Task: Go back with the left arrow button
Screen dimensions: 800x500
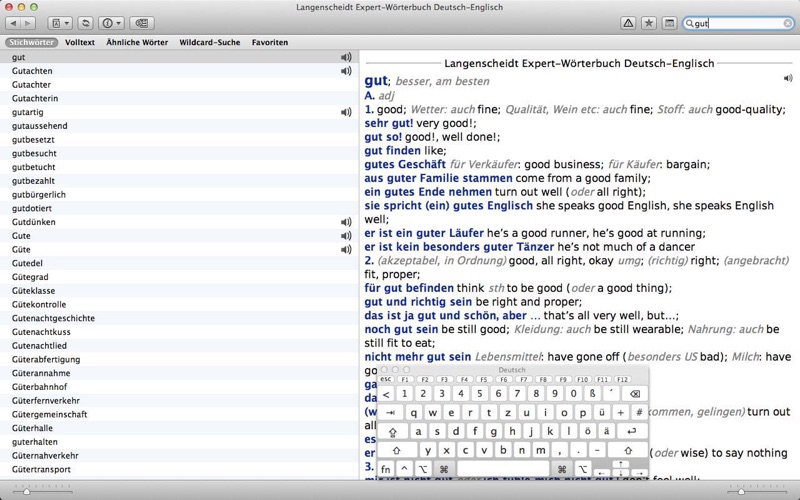Action: [13, 23]
